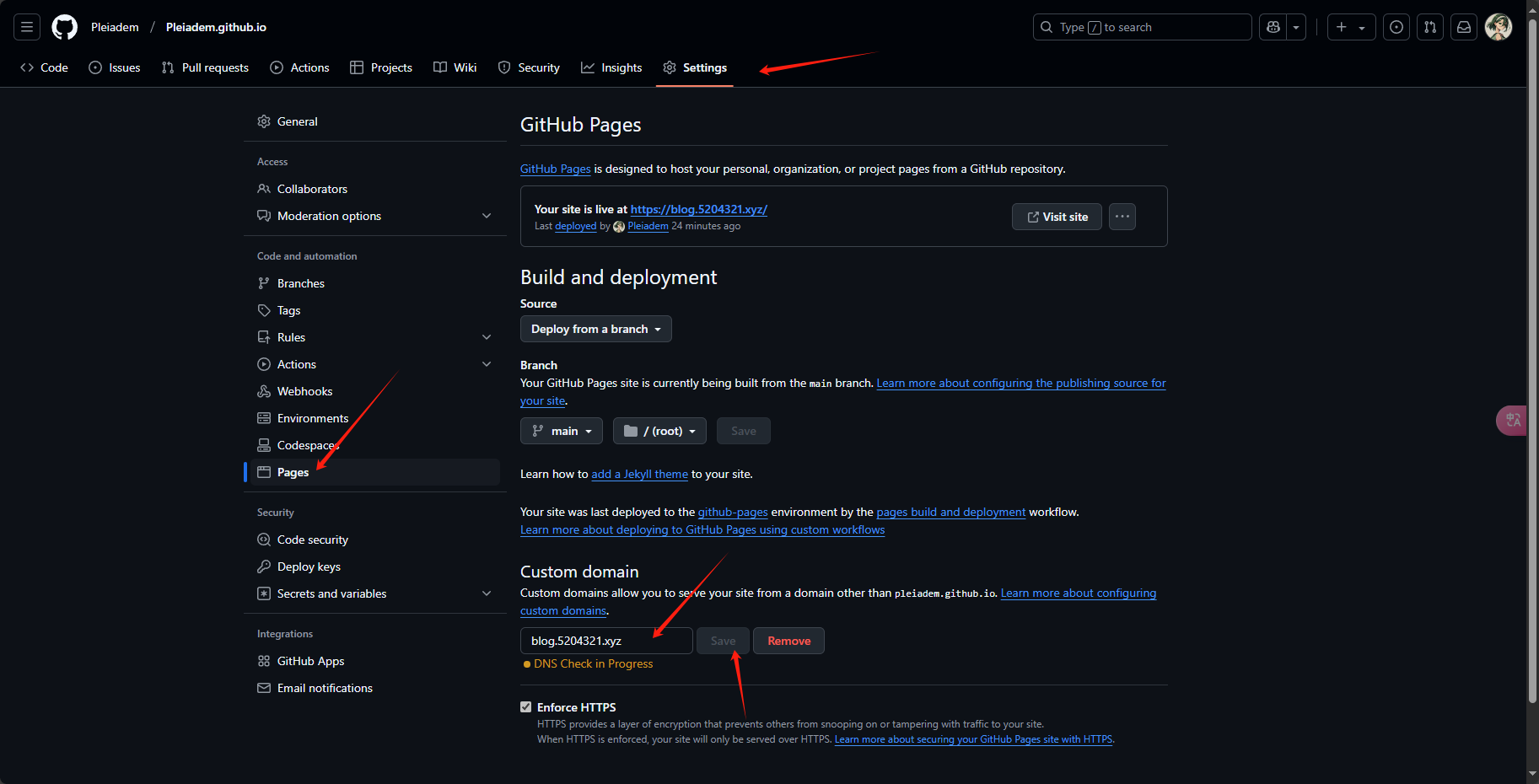Open the main branch selector dropdown

562,431
